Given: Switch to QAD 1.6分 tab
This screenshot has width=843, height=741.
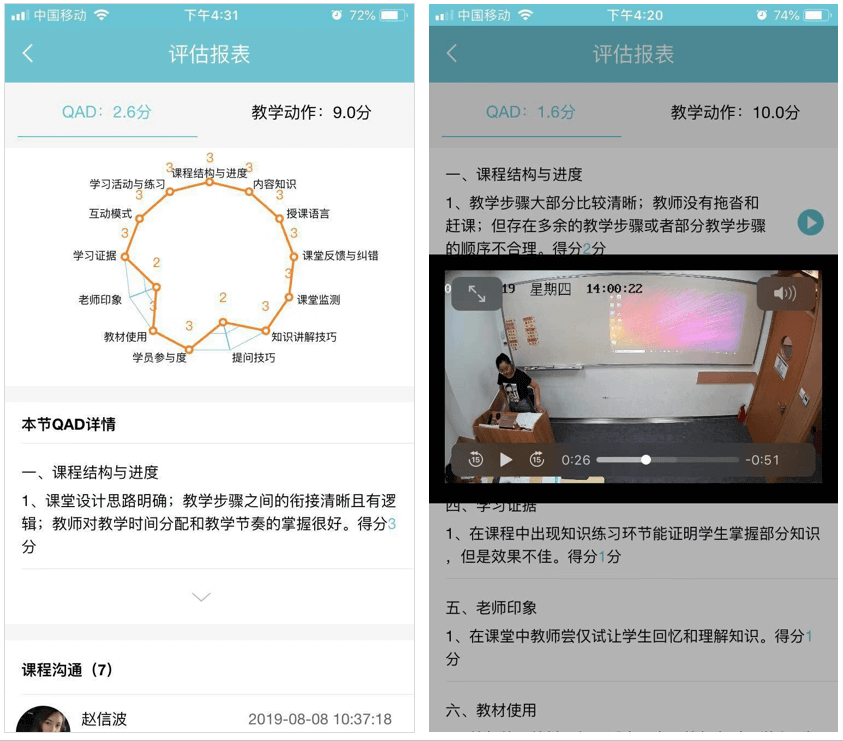Looking at the screenshot, I should click(x=531, y=112).
